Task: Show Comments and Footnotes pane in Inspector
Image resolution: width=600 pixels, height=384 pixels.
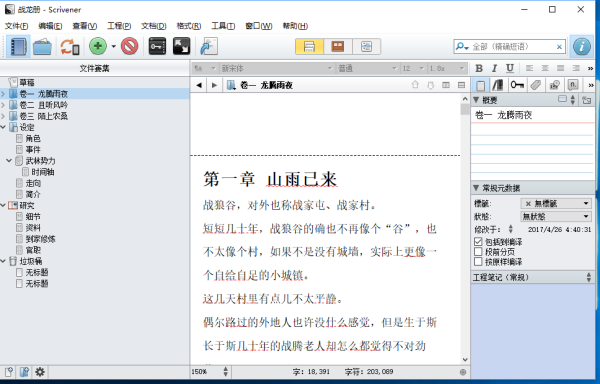Action: tap(573, 85)
